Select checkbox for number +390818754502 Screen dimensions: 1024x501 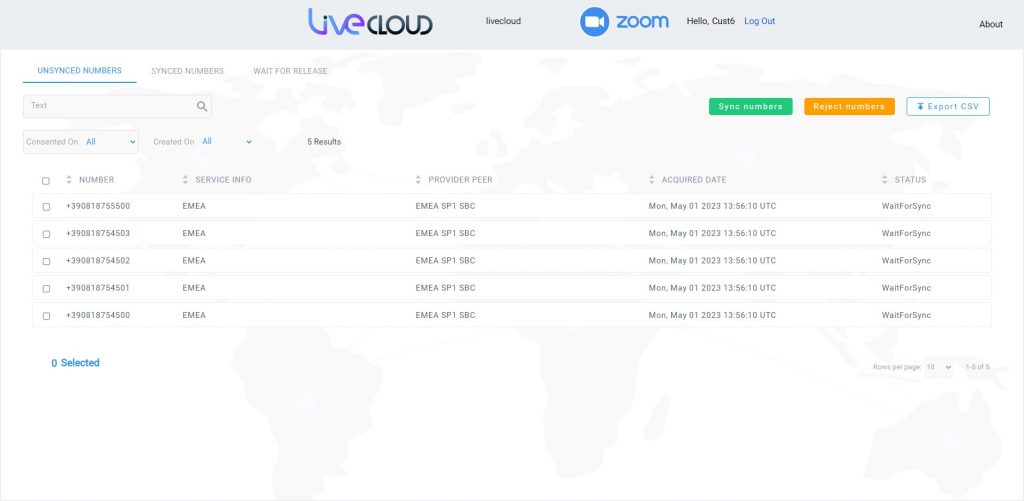coord(46,261)
